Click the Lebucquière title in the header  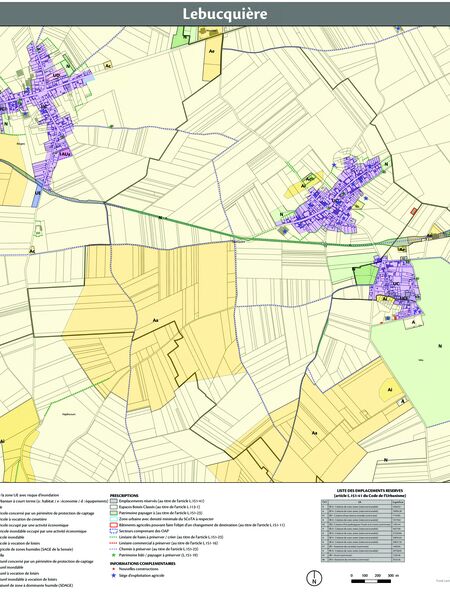point(225,14)
